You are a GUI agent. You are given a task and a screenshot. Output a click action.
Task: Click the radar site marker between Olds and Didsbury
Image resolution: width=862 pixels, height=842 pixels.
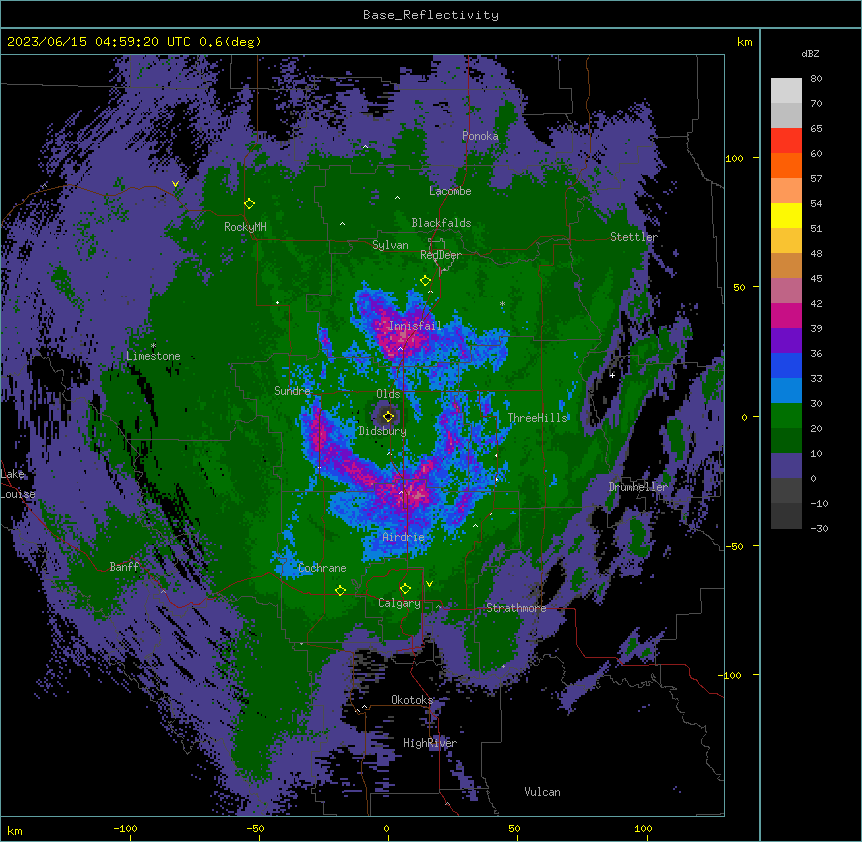[388, 416]
